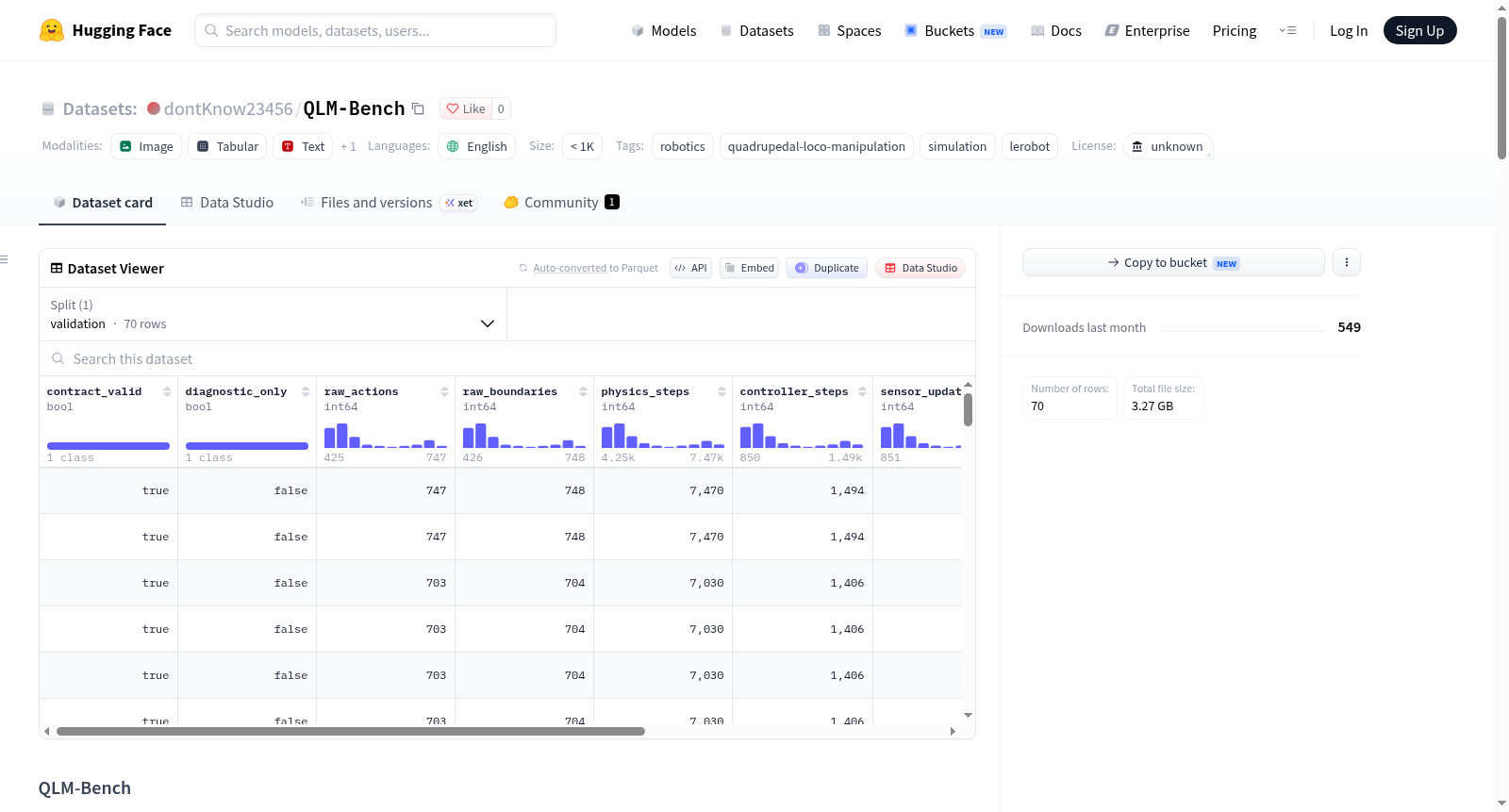Click the Log In link

pos(1348,30)
